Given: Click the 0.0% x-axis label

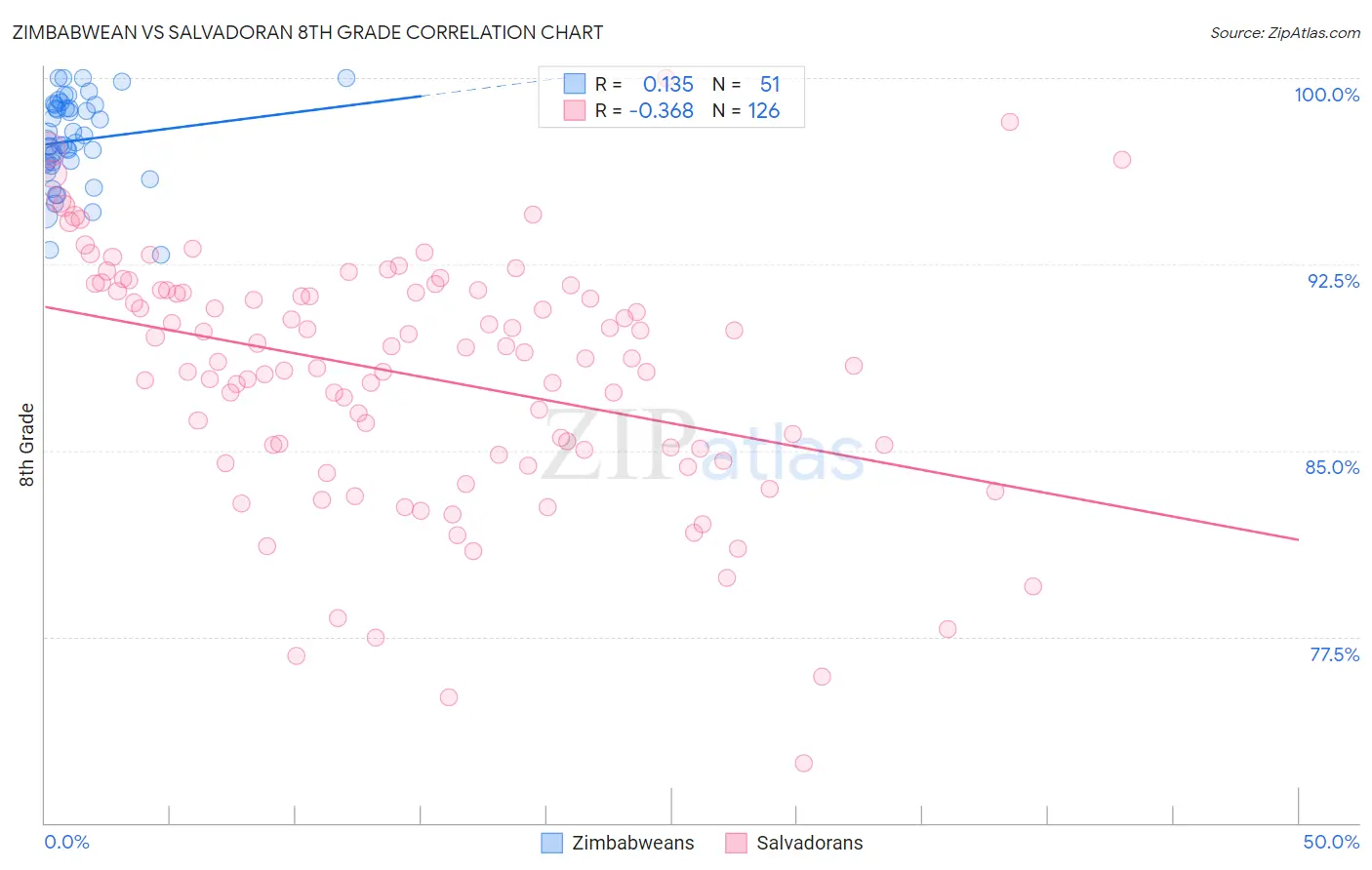Looking at the screenshot, I should pos(66,842).
